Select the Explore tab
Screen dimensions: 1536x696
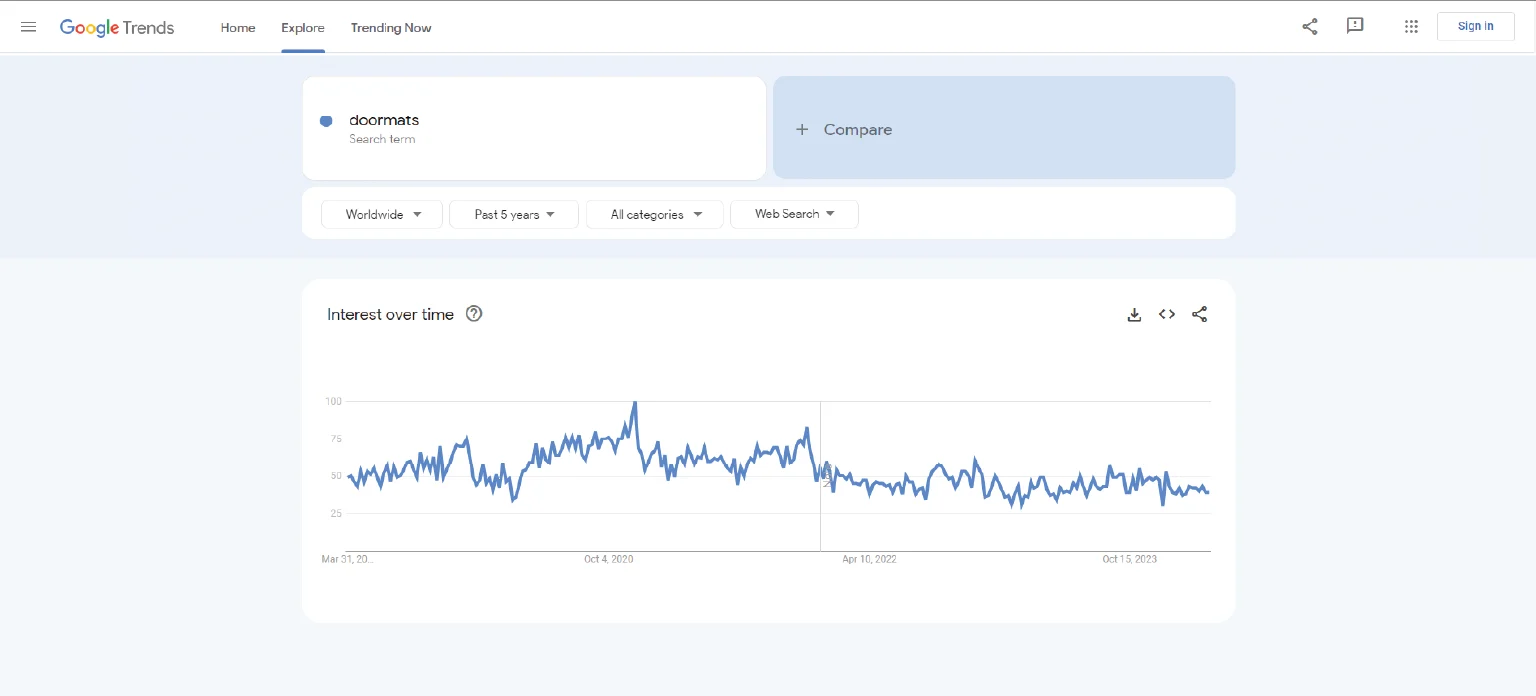(x=303, y=28)
